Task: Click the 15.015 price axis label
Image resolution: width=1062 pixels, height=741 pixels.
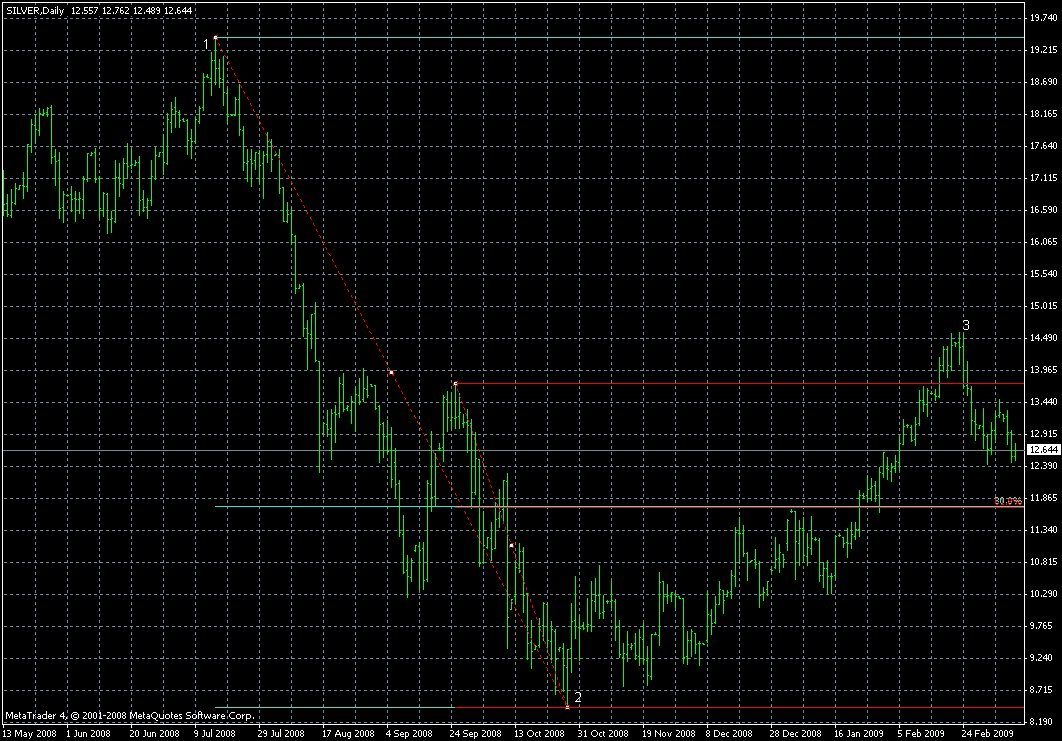Action: tap(1043, 306)
